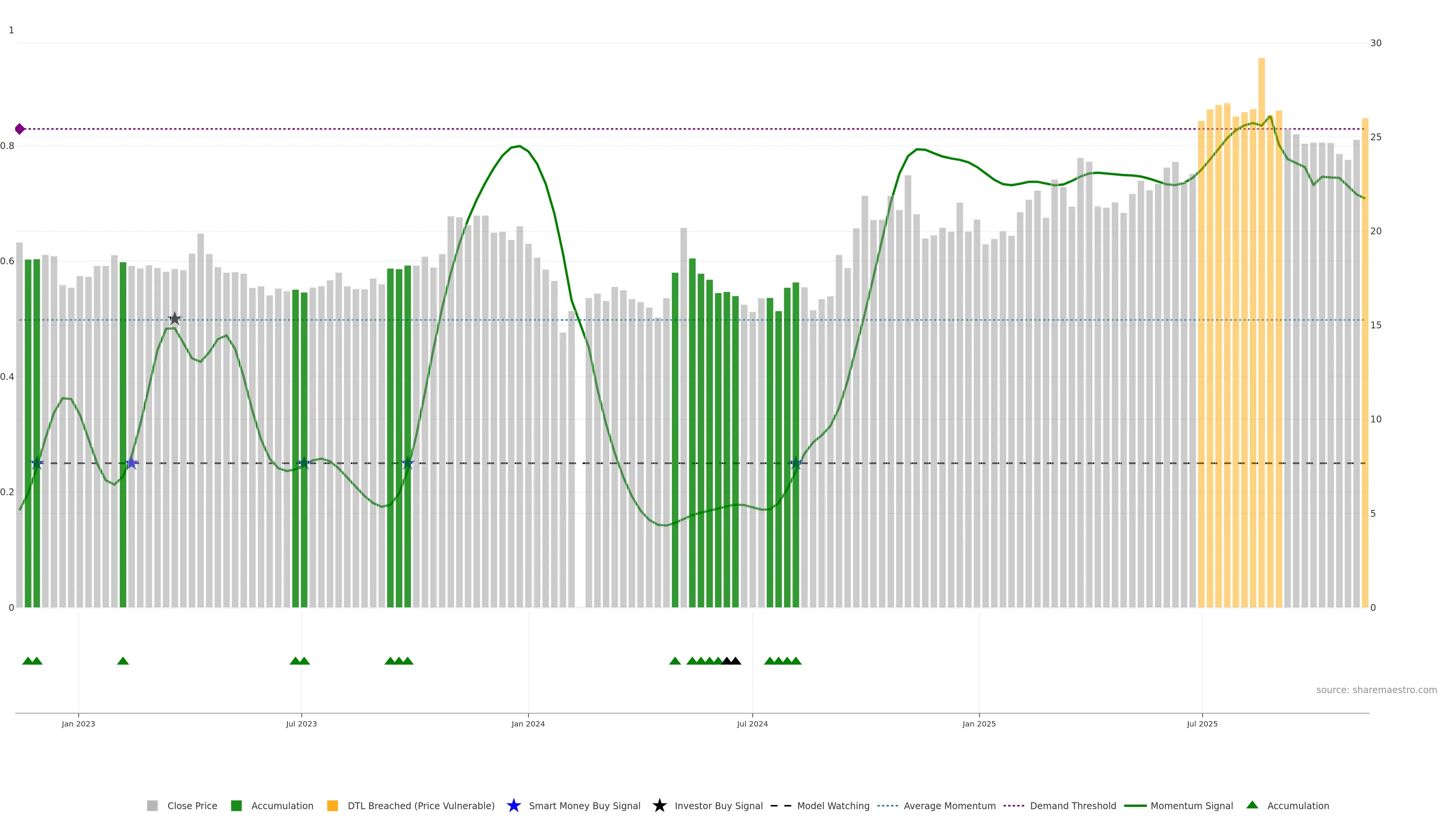Click the black Investor Buy Signal star on chart
Image resolution: width=1456 pixels, height=819 pixels.
click(175, 319)
